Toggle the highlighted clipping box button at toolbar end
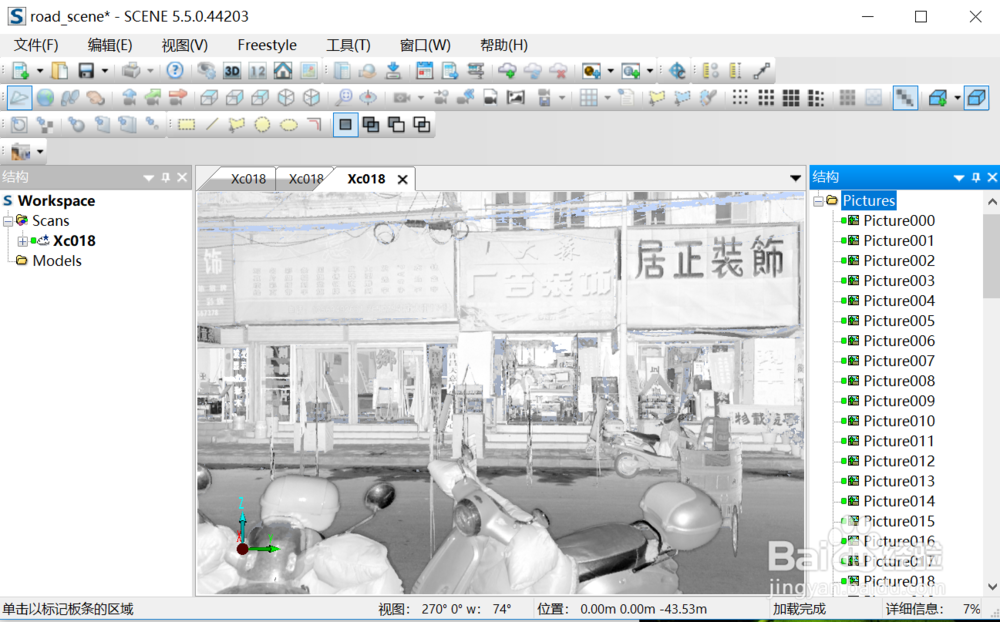 (x=976, y=98)
